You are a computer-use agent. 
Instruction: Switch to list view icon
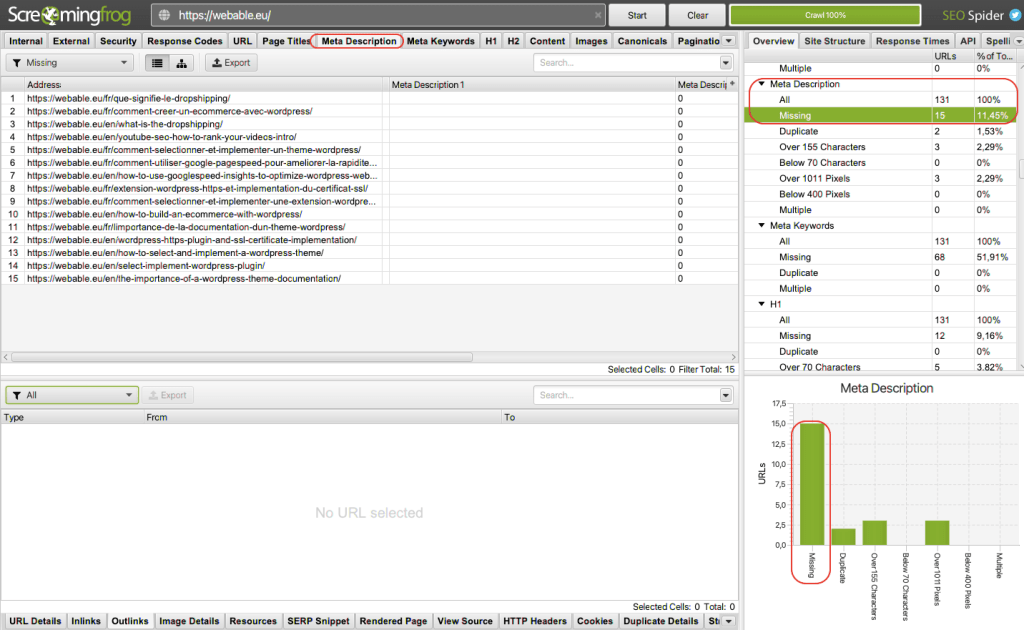coord(157,63)
